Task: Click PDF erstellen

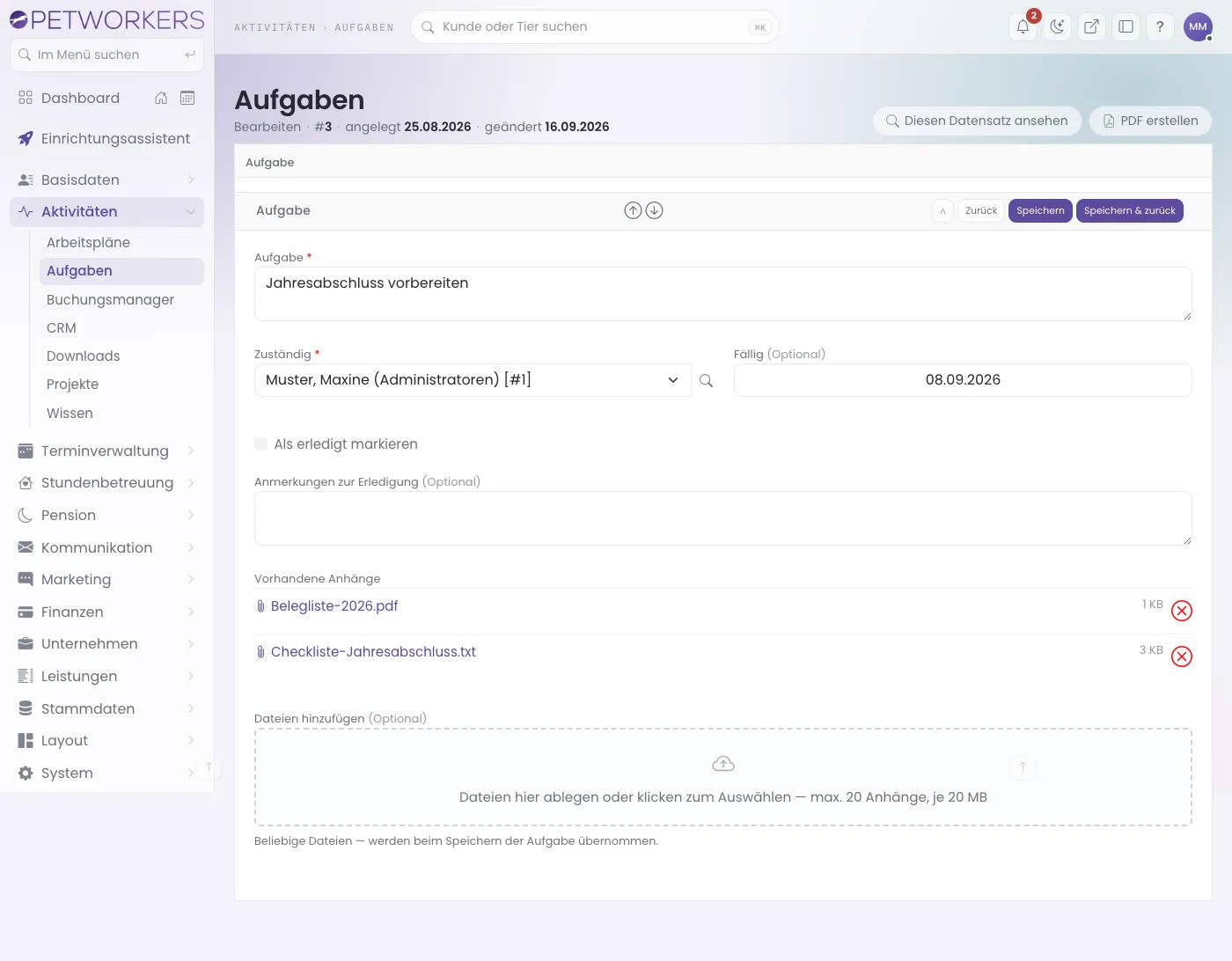Action: tap(1150, 121)
